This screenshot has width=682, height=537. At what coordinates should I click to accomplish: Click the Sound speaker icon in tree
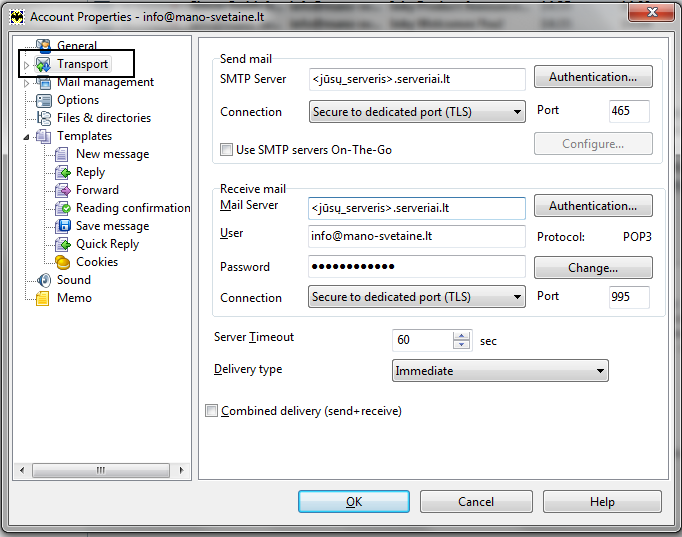pyautogui.click(x=43, y=280)
